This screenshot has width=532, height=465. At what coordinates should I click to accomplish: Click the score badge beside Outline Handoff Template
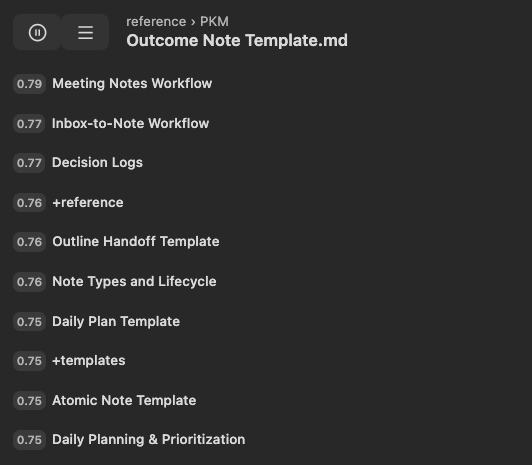pyautogui.click(x=30, y=242)
